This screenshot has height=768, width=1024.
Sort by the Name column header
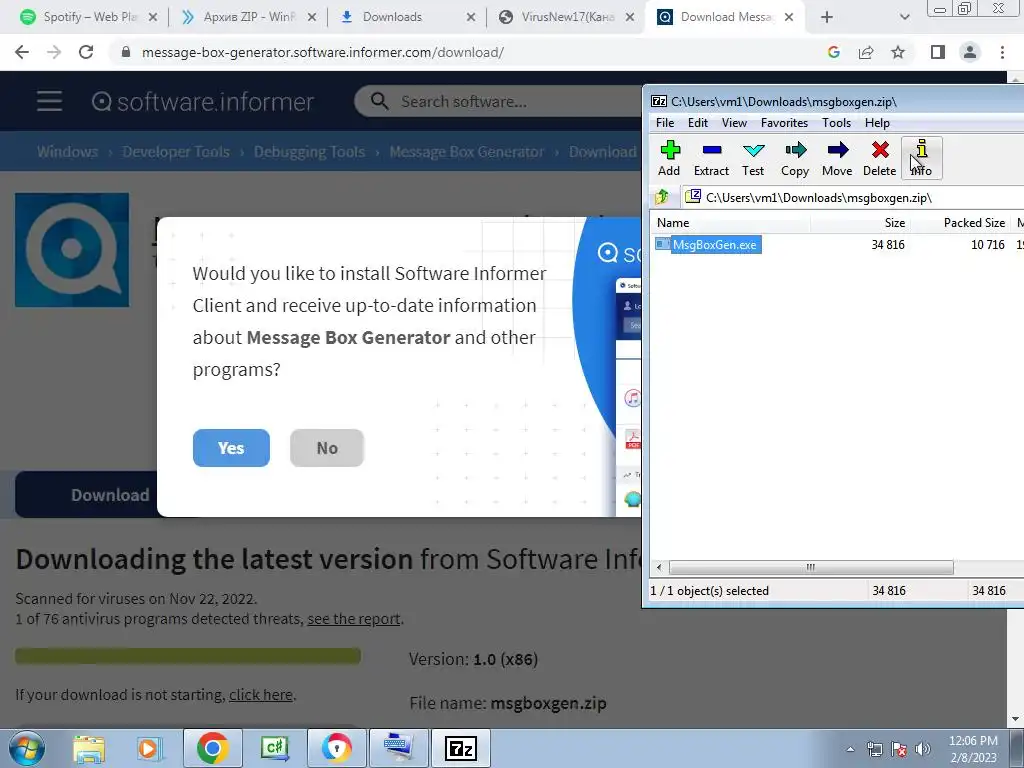(730, 223)
